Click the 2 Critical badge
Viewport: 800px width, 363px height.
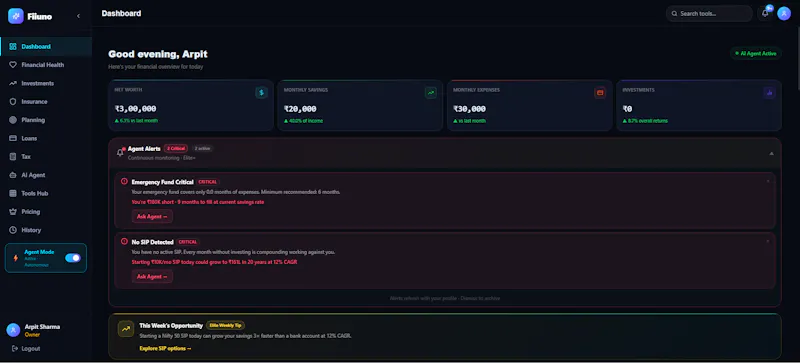click(x=176, y=149)
